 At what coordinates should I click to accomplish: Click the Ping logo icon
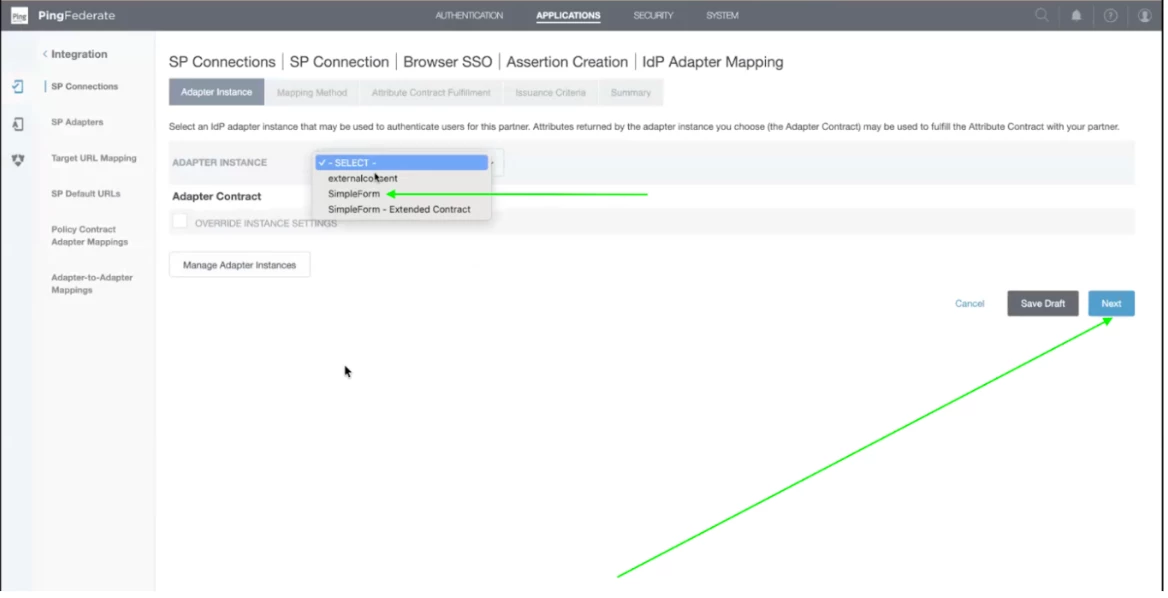[20, 16]
